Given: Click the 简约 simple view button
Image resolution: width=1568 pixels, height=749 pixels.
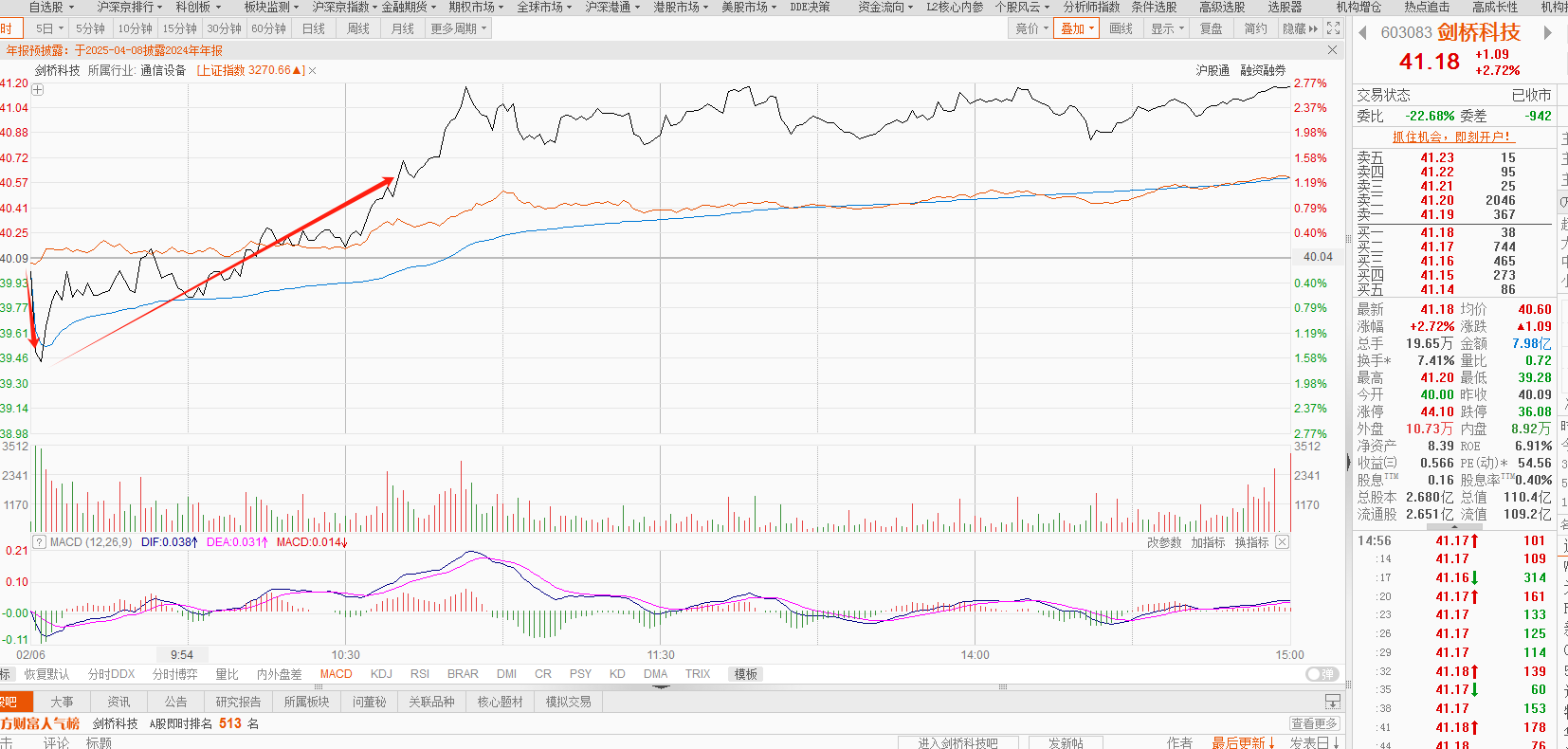Looking at the screenshot, I should point(1256,28).
